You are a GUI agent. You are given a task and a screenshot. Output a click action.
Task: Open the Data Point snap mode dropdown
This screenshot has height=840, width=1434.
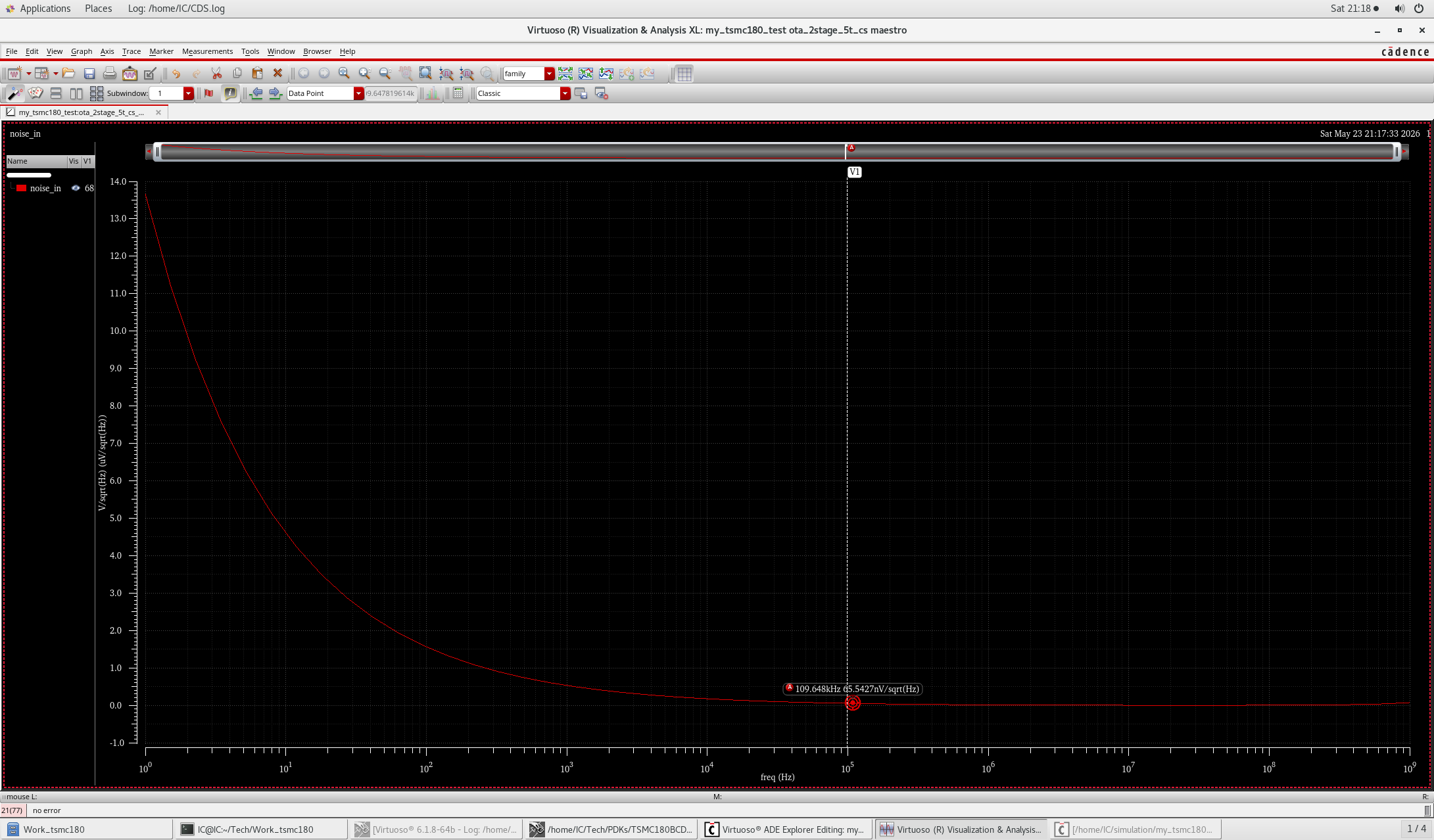[x=358, y=93]
